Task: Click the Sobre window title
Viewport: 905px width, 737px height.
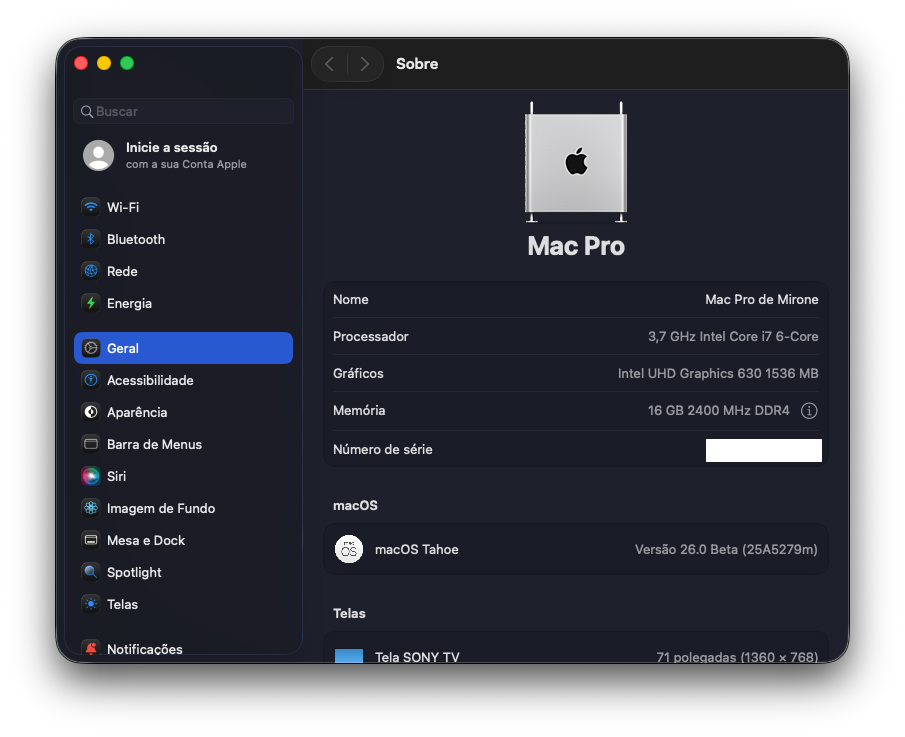Action: click(417, 64)
